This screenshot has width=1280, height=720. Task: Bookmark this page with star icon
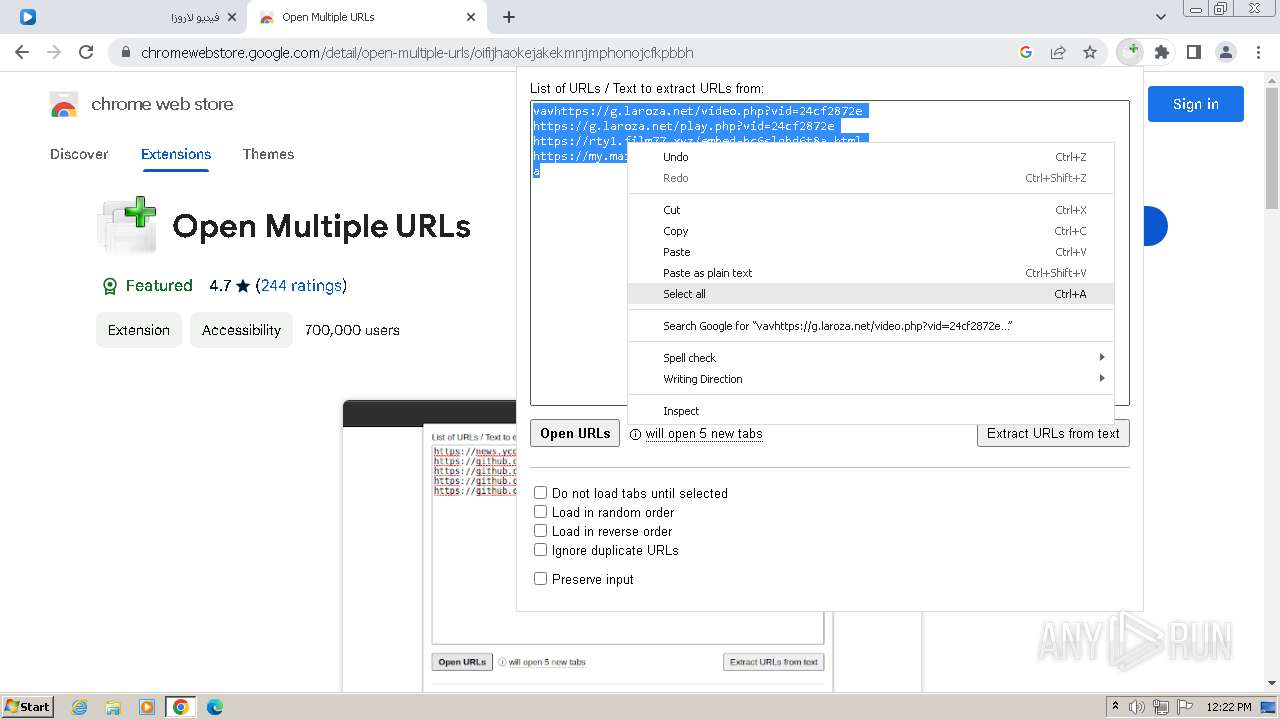coord(1090,52)
